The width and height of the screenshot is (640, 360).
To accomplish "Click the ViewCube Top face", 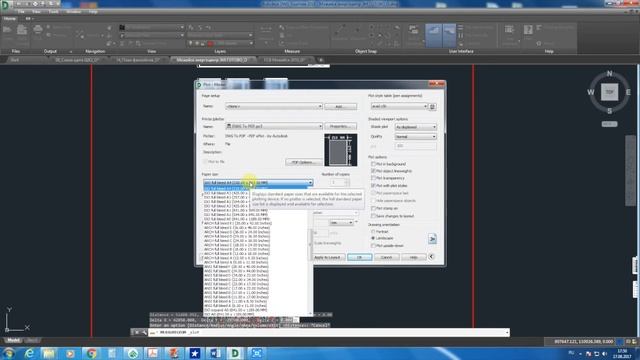I will click(609, 92).
